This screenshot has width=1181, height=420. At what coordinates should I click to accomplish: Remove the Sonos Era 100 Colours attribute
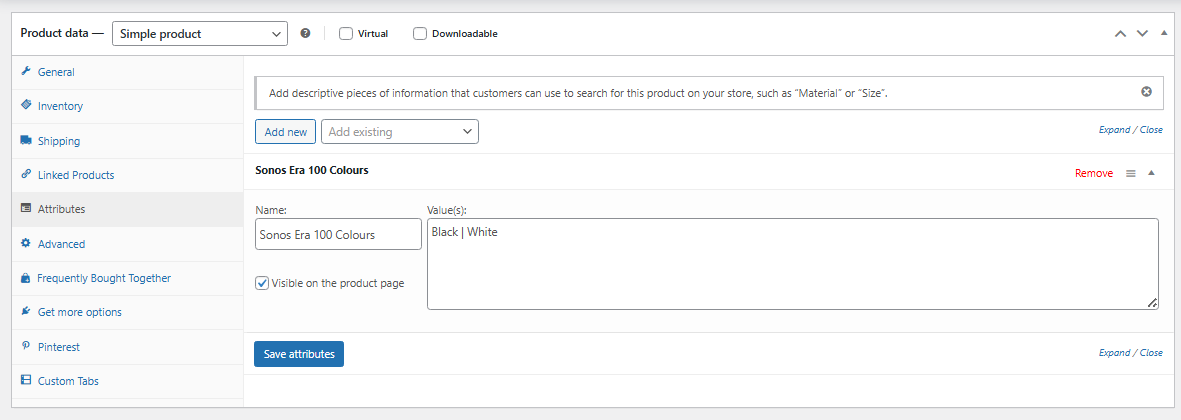pyautogui.click(x=1094, y=173)
